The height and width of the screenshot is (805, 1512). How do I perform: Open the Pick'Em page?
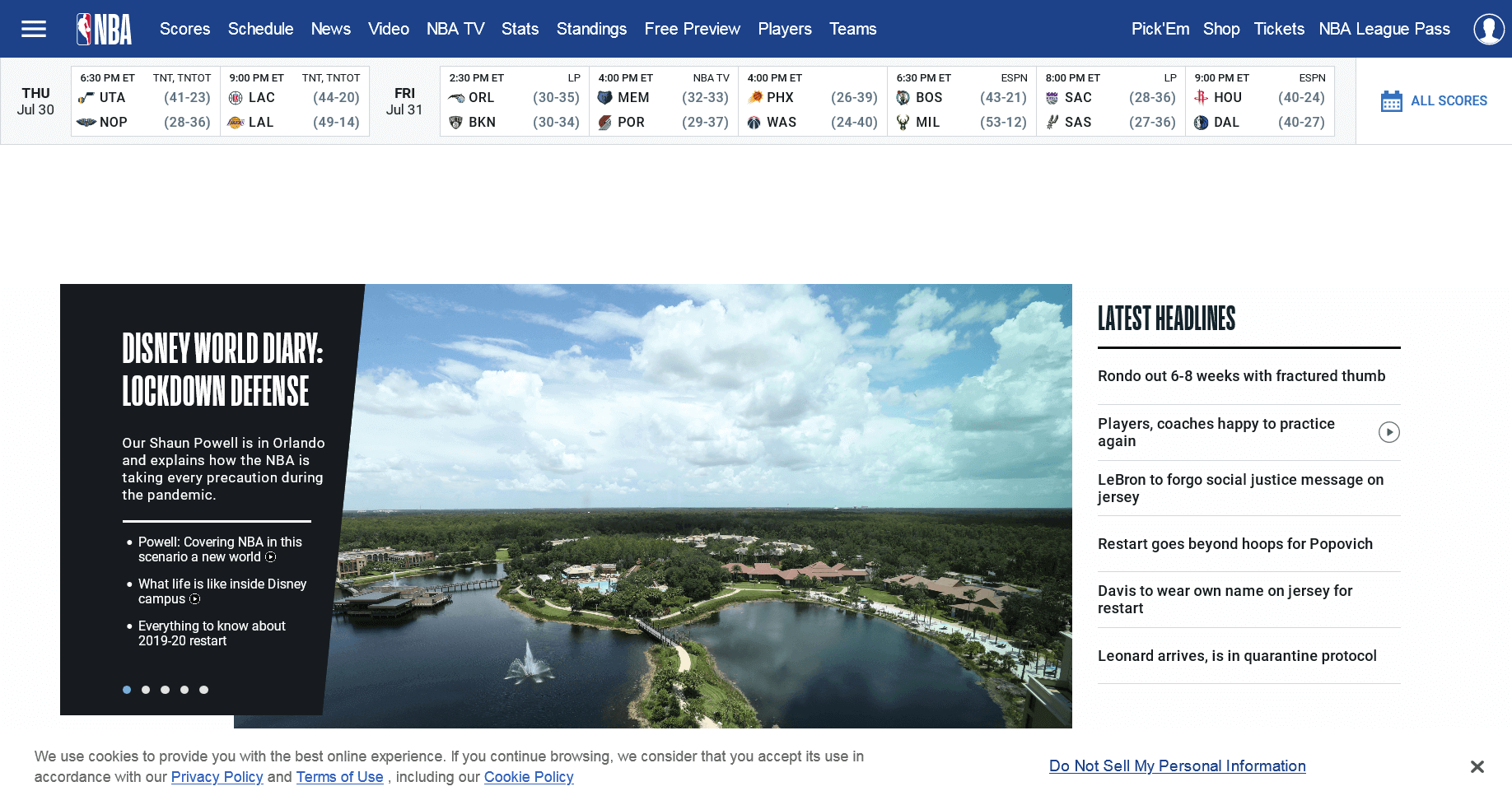(x=1160, y=29)
